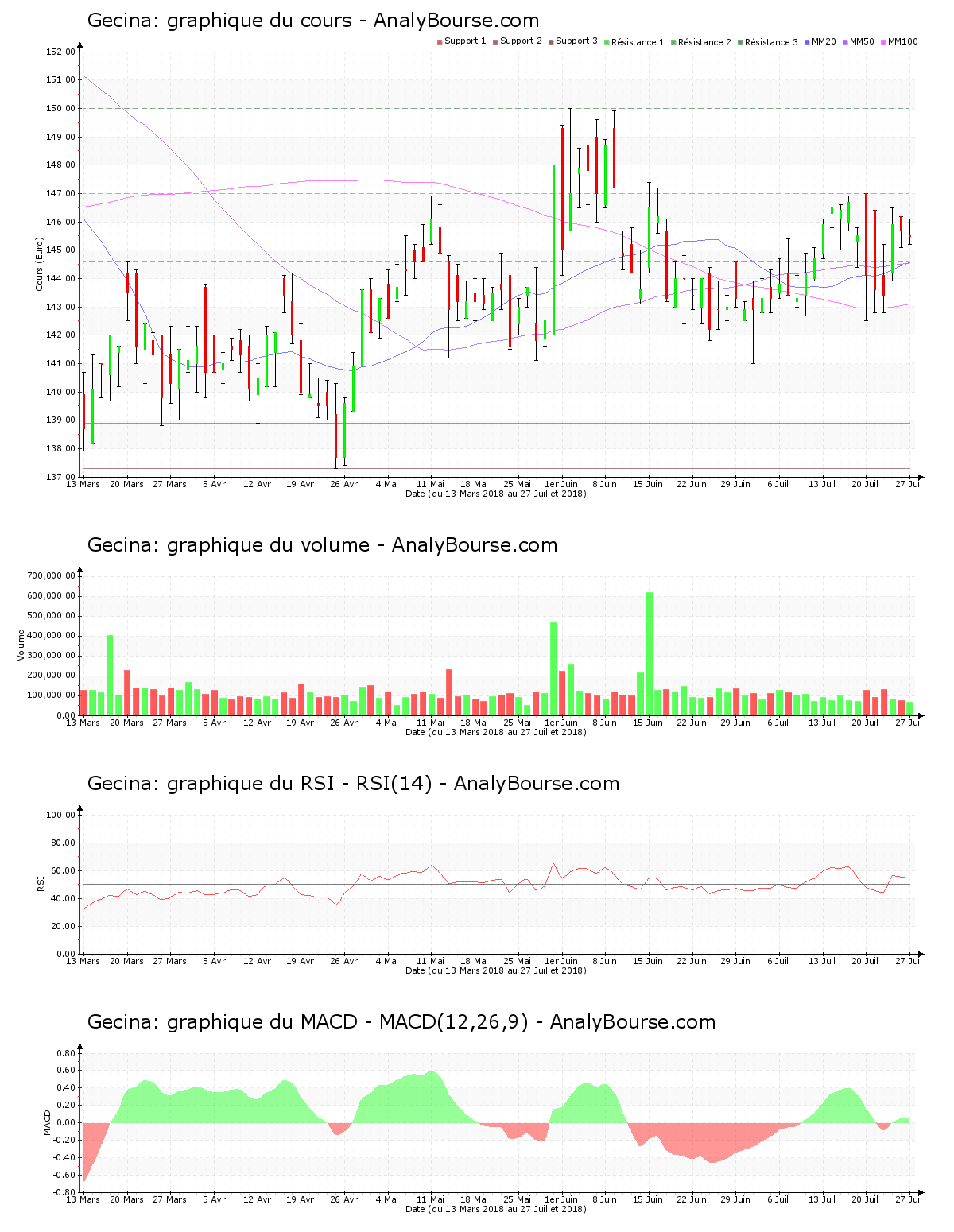954x1232 pixels.
Task: Click the 'Cours (Euro)' axis label
Action: (x=39, y=264)
